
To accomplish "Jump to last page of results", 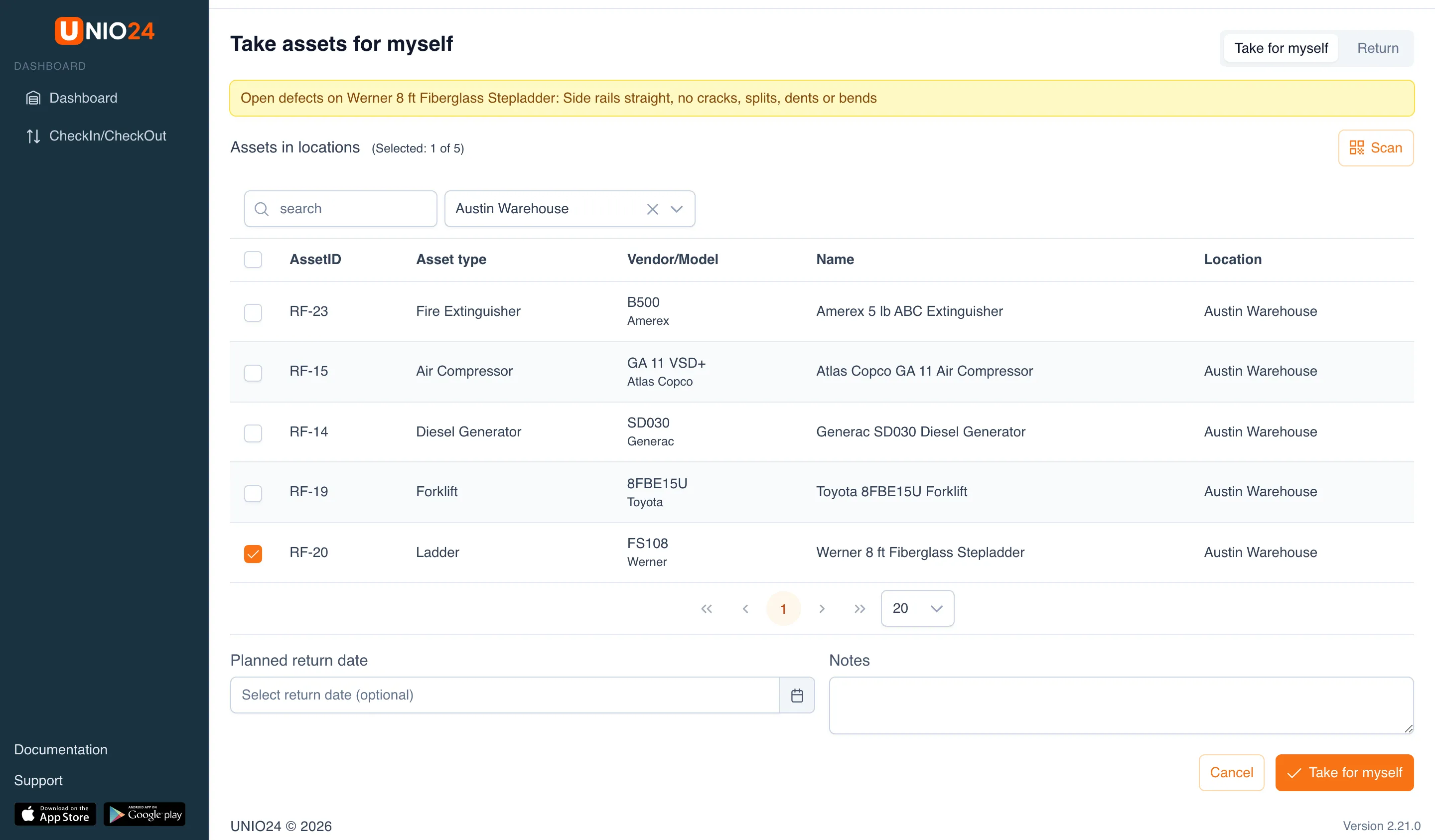I will [x=860, y=608].
